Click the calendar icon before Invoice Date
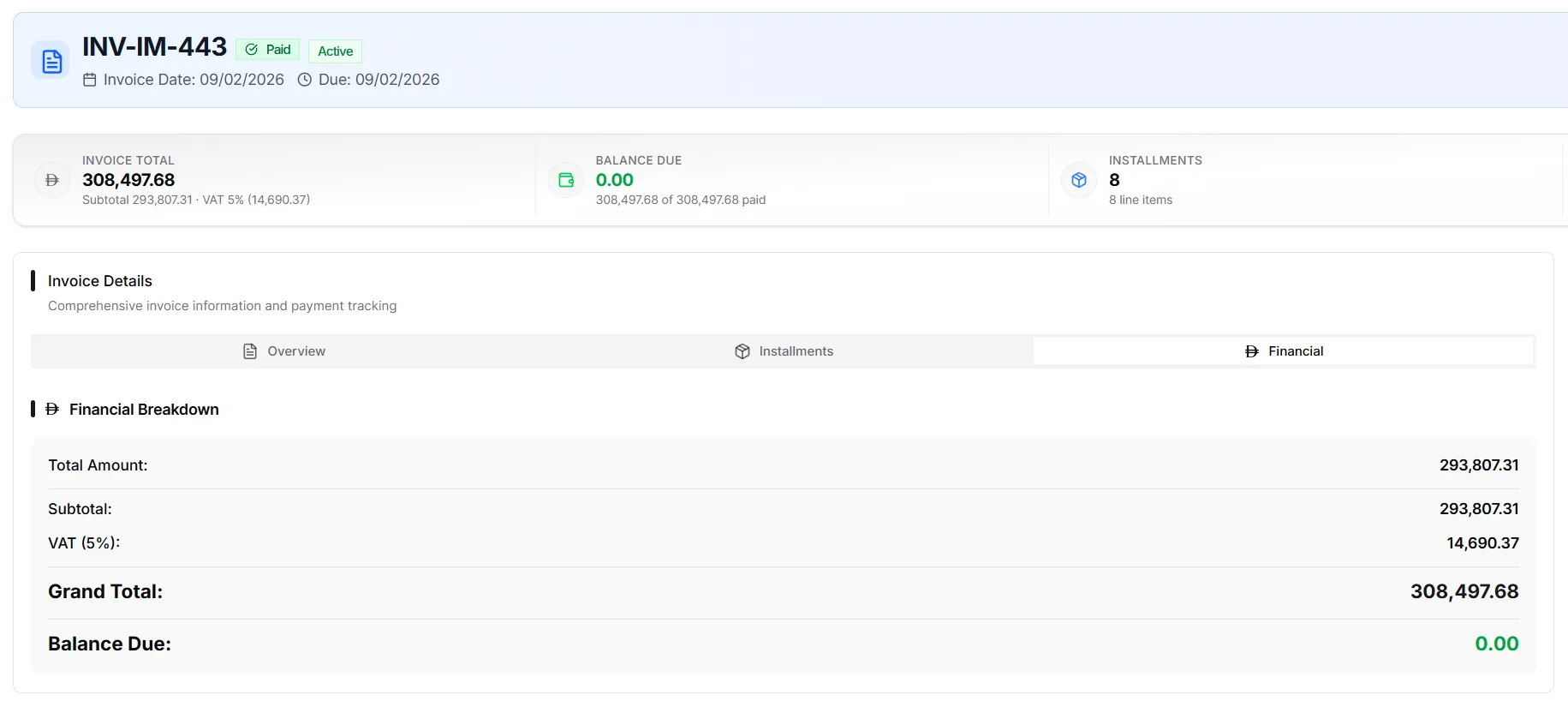Screen dimensions: 1568x701 point(90,80)
